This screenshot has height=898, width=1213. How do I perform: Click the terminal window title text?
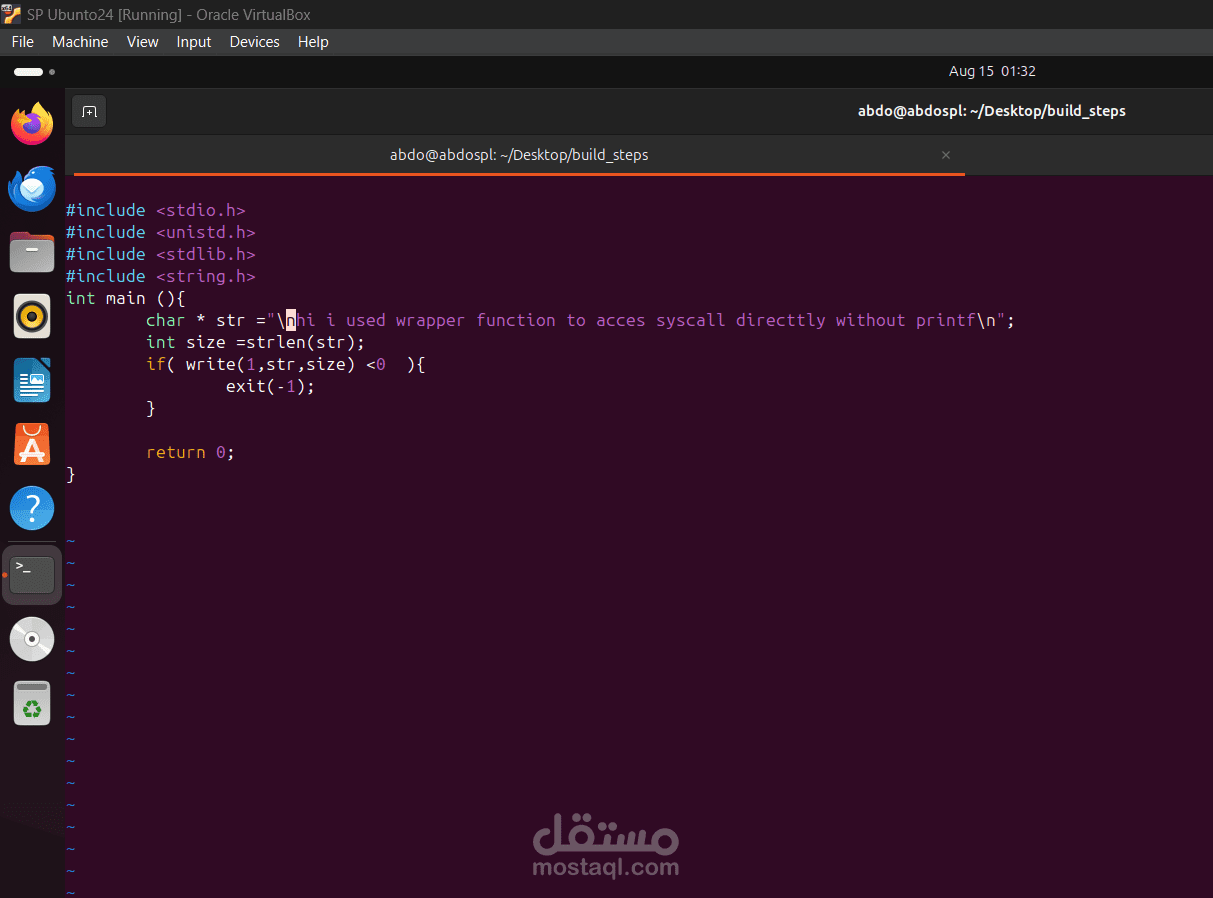[991, 111]
